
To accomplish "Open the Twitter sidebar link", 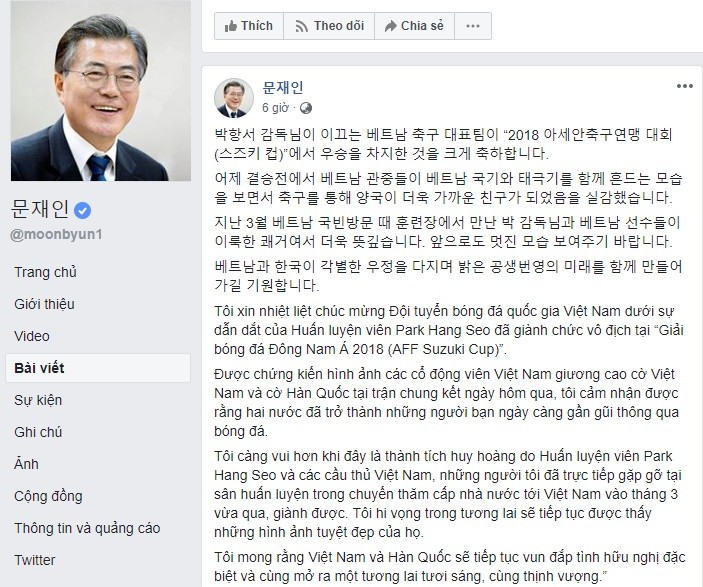I will tap(35, 560).
